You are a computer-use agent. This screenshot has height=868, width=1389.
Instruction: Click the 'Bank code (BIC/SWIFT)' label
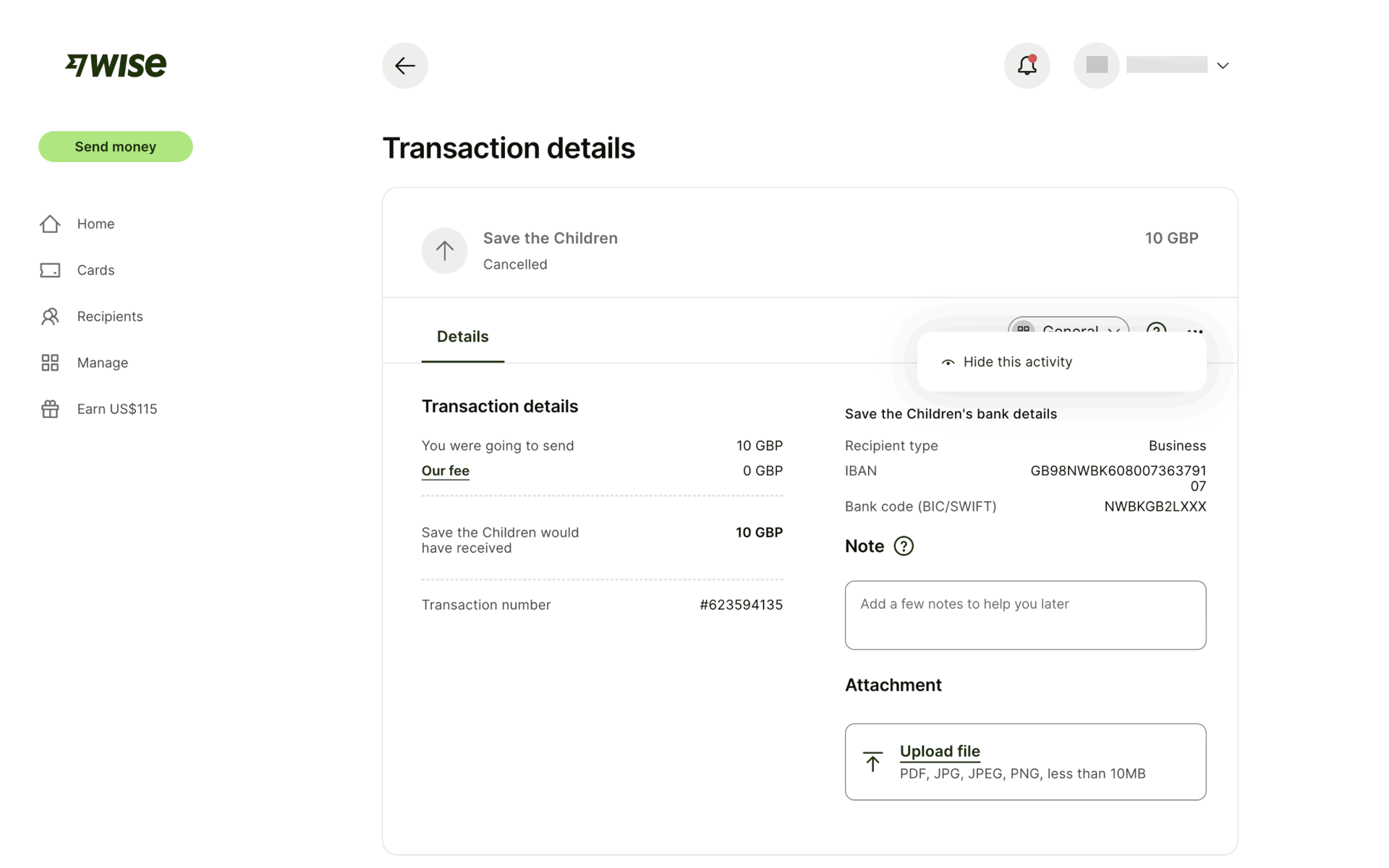pos(921,506)
